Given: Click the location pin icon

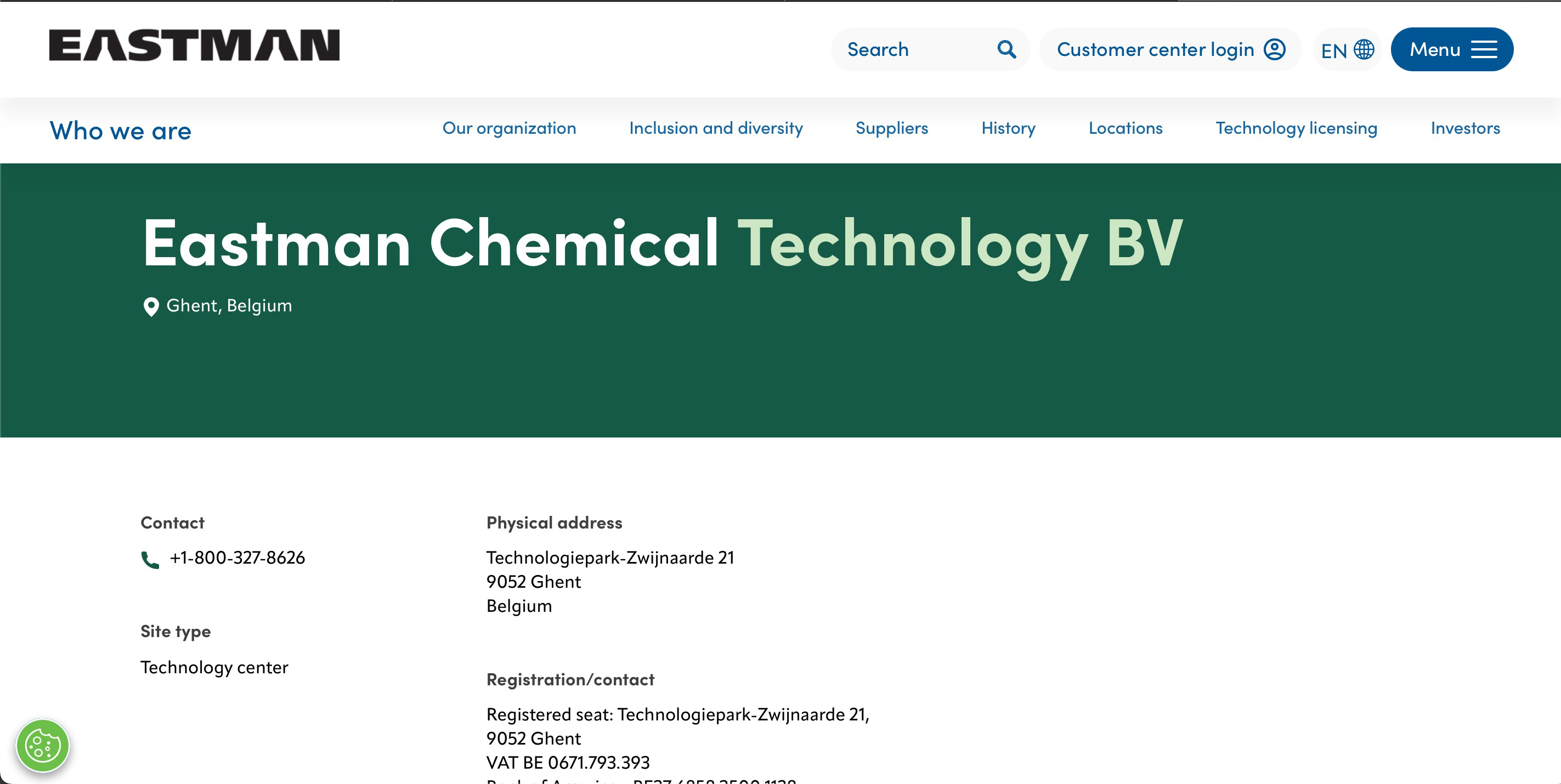Looking at the screenshot, I should click(x=150, y=306).
